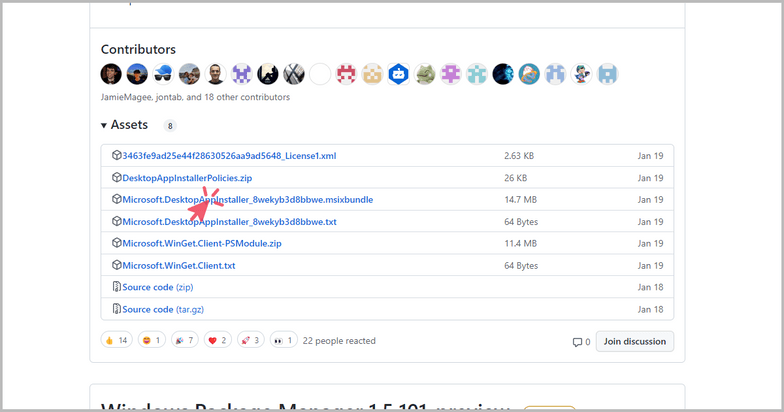Toggle the eyes reaction with 1 vote

[x=284, y=340]
